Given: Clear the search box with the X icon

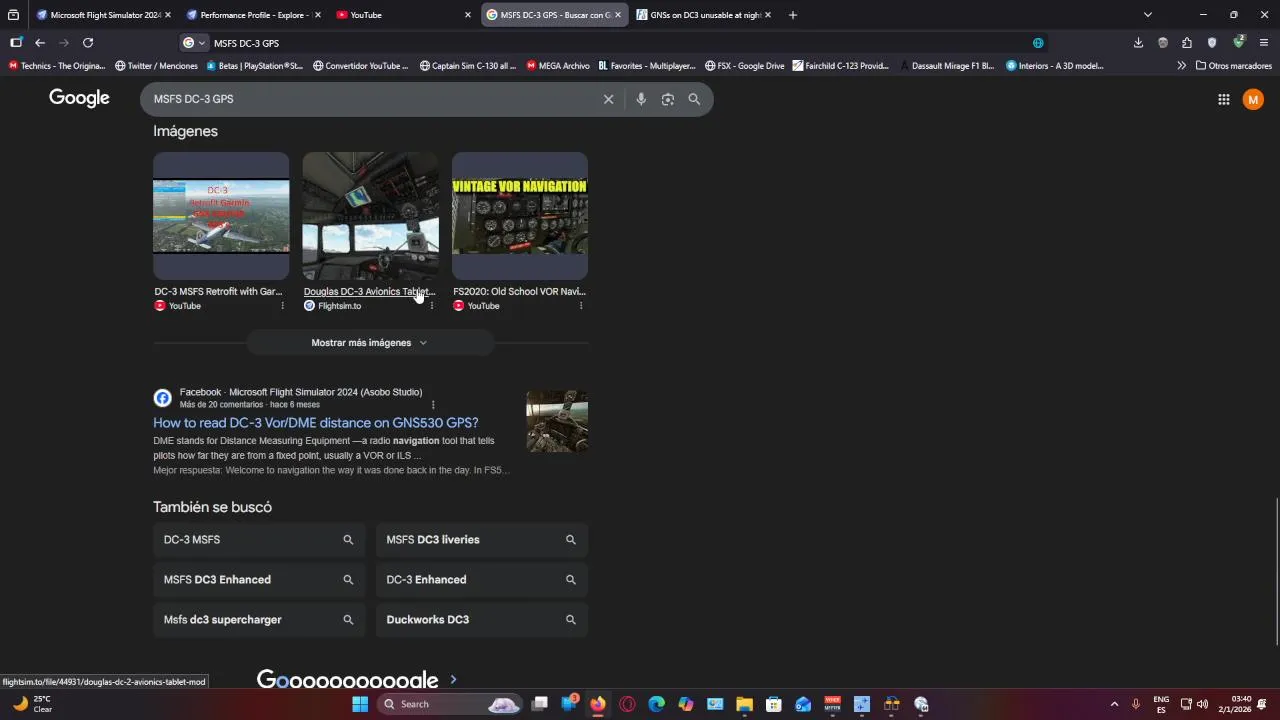Looking at the screenshot, I should pos(608,99).
